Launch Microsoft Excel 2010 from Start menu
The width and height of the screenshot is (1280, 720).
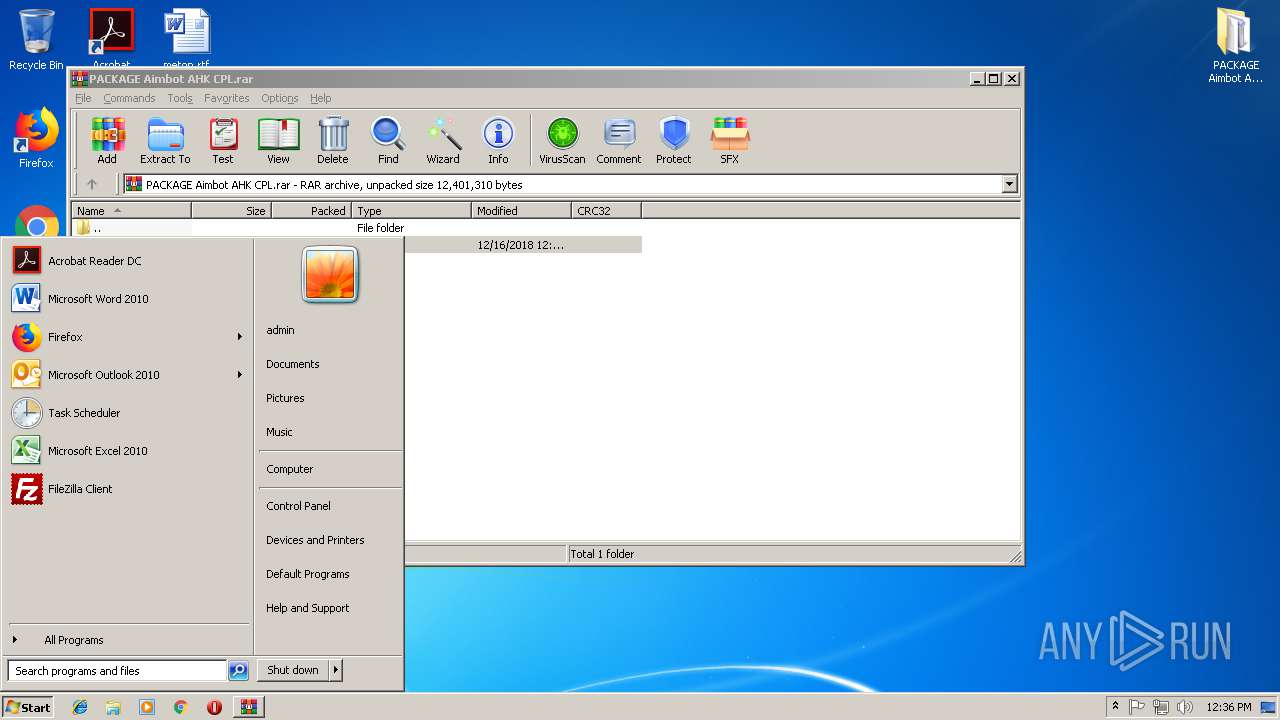pyautogui.click(x=127, y=451)
